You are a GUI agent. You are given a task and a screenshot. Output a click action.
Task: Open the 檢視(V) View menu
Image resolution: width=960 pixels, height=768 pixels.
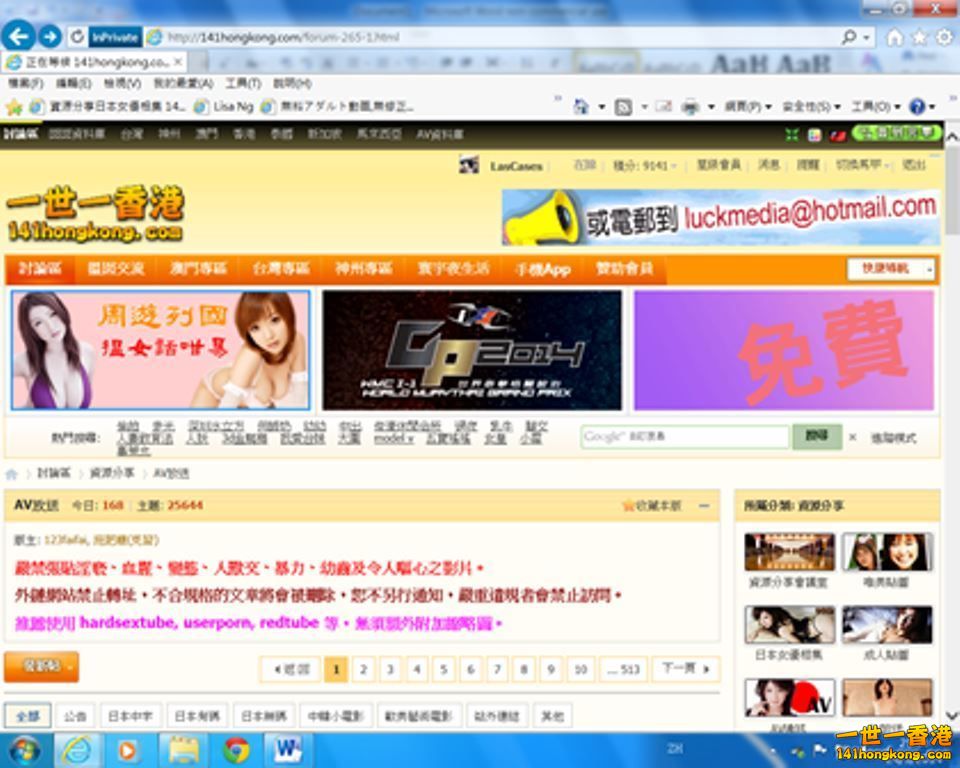coord(122,83)
